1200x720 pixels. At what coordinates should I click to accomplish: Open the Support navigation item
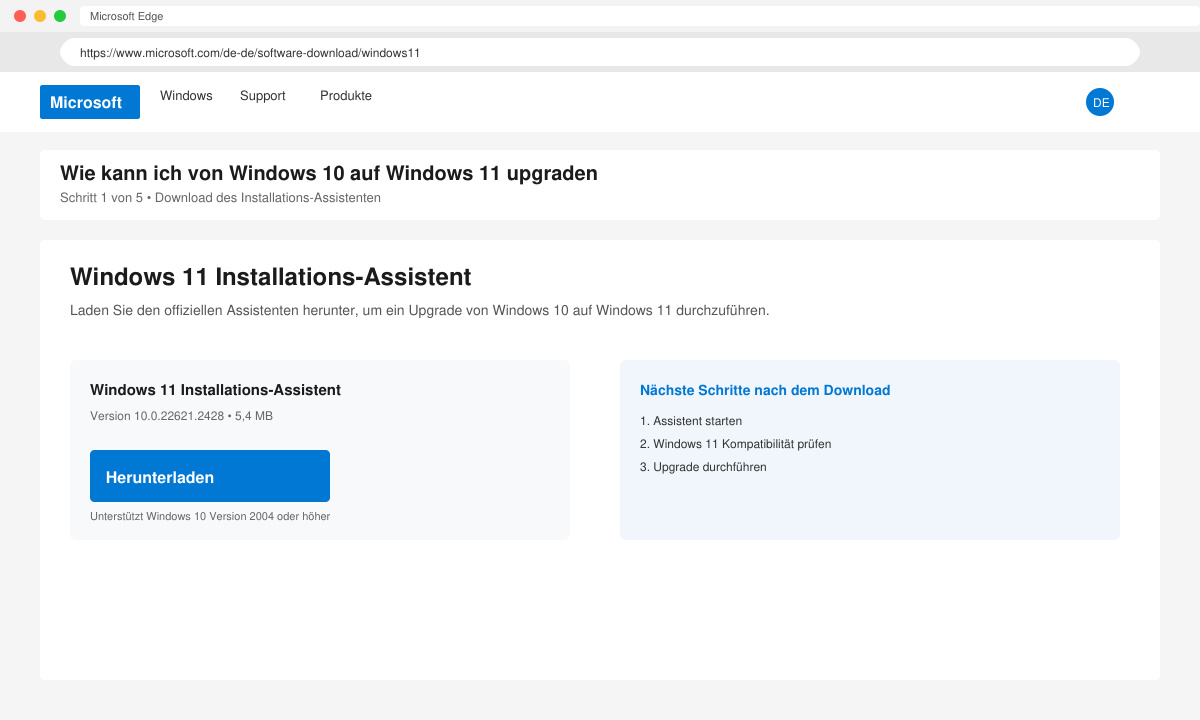point(263,96)
